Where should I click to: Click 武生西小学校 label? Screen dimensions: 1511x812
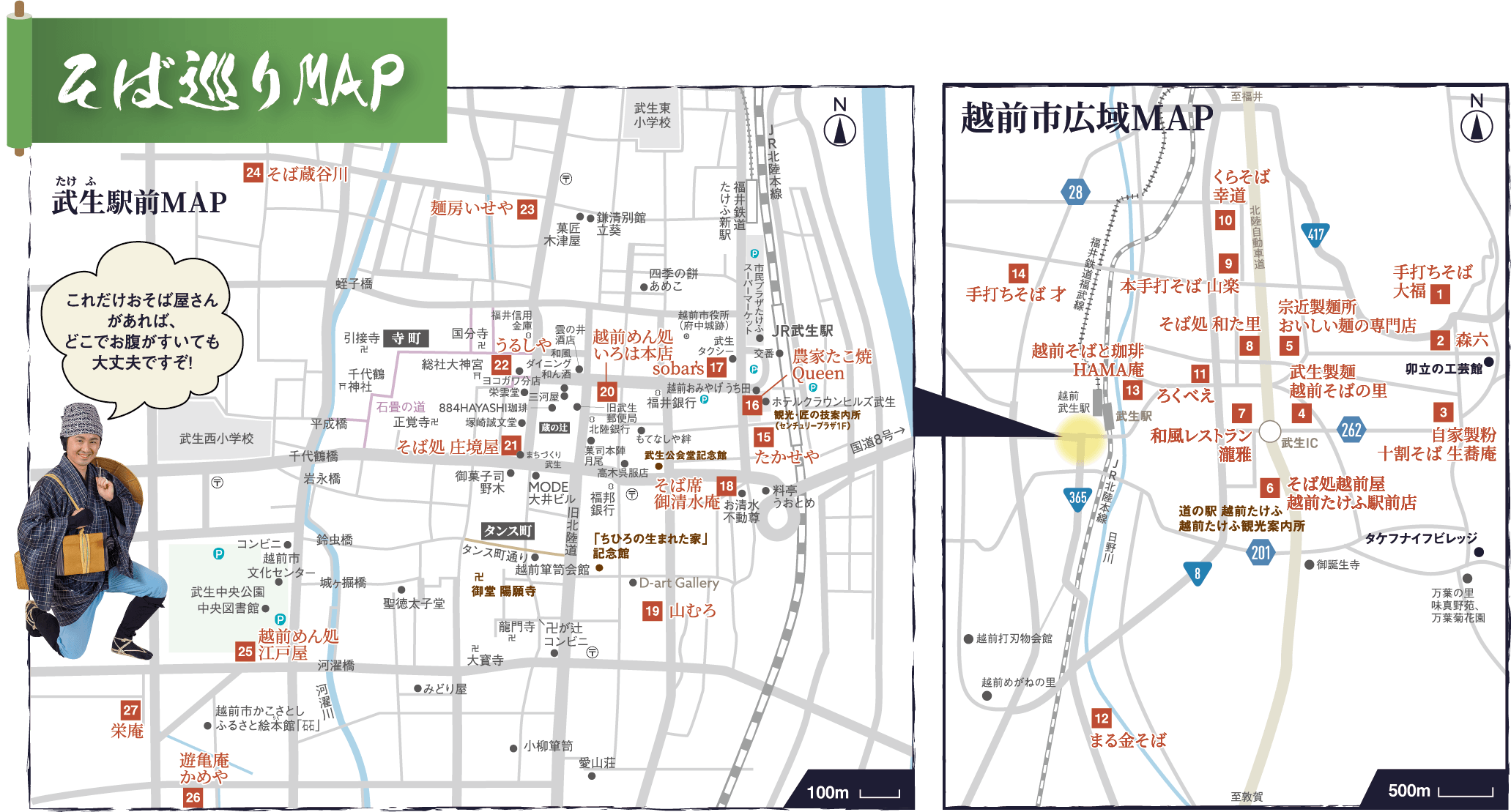[216, 439]
